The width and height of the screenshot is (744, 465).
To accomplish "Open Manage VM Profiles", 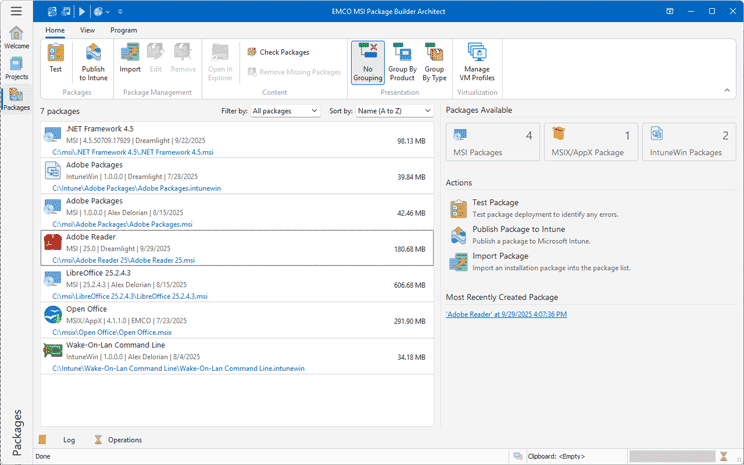I will coord(477,60).
